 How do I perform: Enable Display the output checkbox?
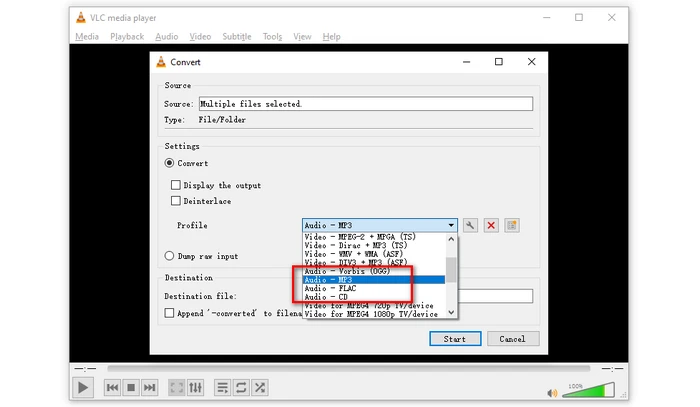[x=176, y=185]
